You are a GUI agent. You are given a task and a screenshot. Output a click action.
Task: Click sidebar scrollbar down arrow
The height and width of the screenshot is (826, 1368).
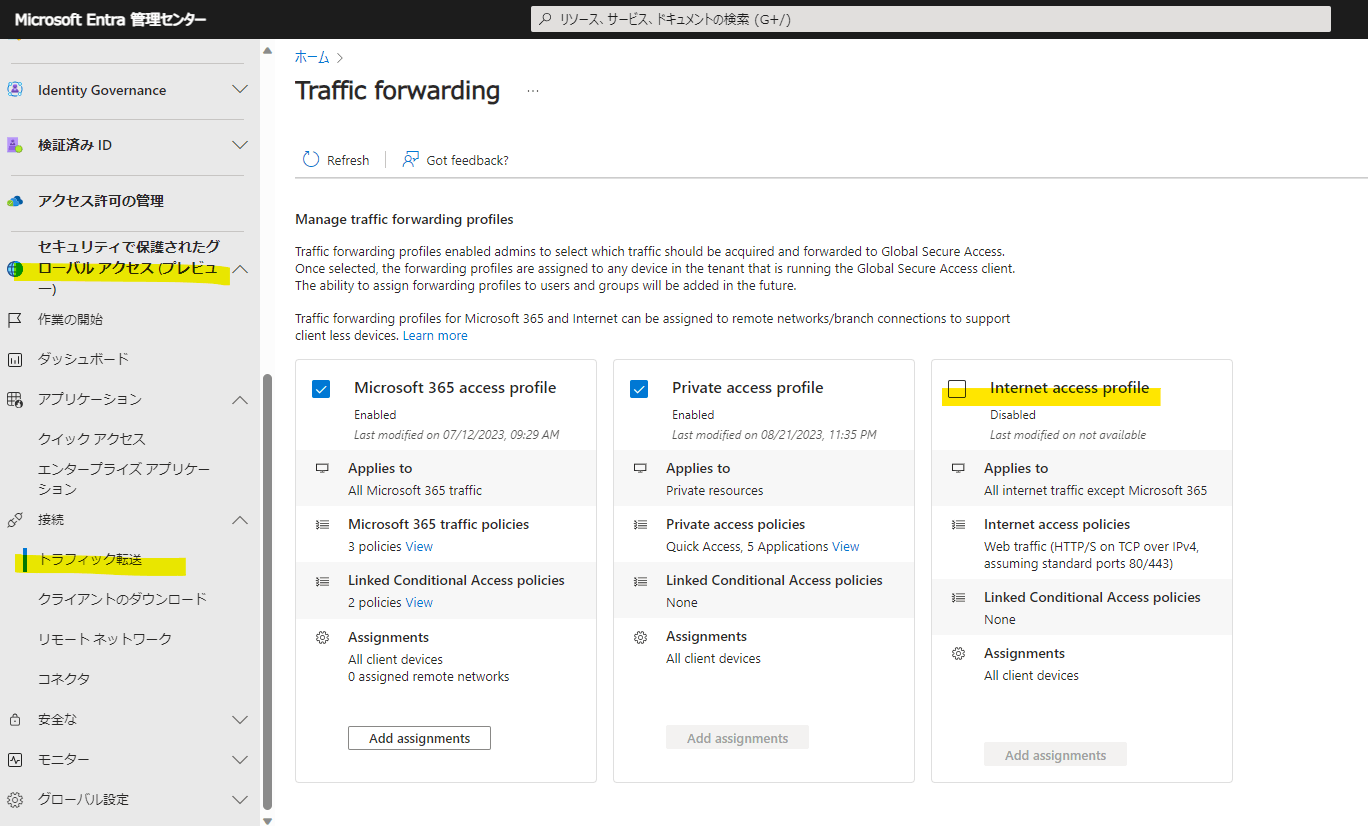pyautogui.click(x=266, y=820)
